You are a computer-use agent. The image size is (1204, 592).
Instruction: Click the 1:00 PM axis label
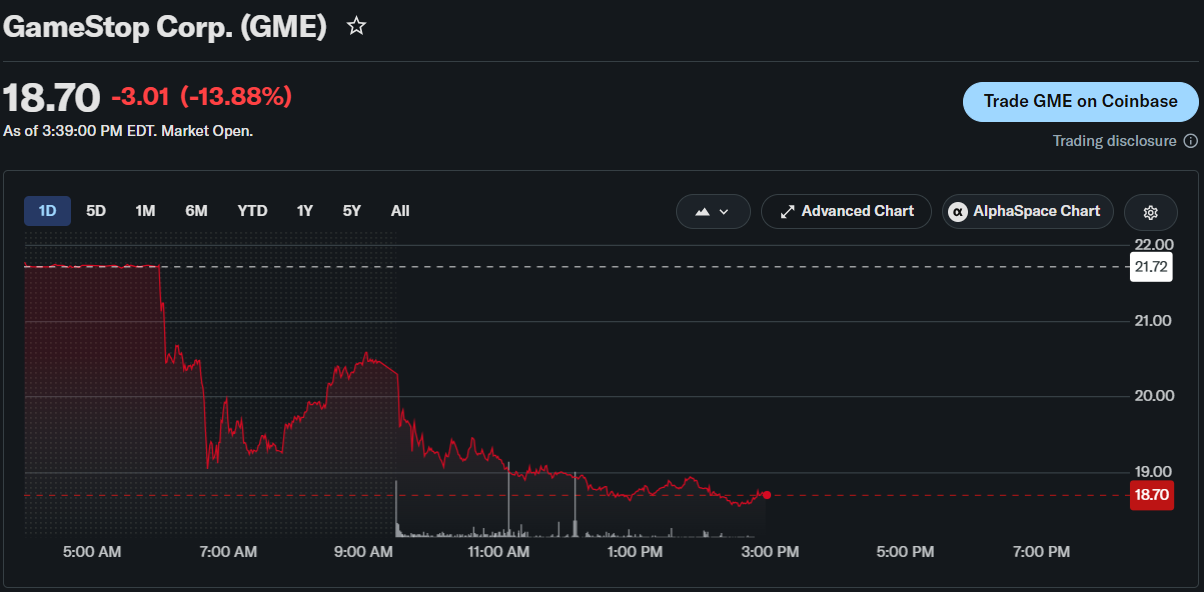[x=635, y=552]
